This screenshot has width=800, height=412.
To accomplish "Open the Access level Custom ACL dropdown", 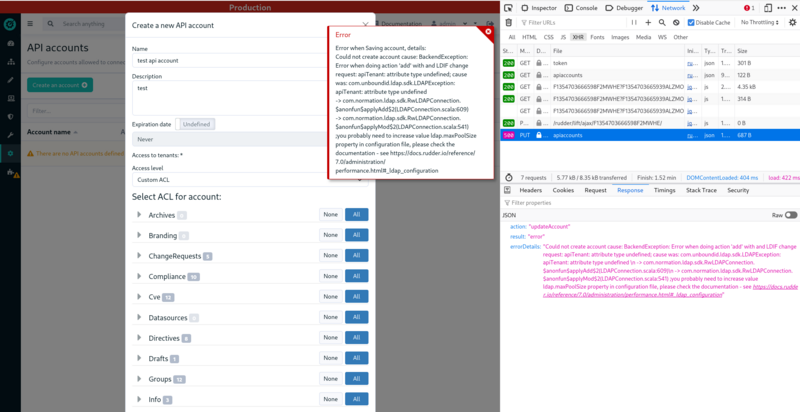I will [250, 179].
